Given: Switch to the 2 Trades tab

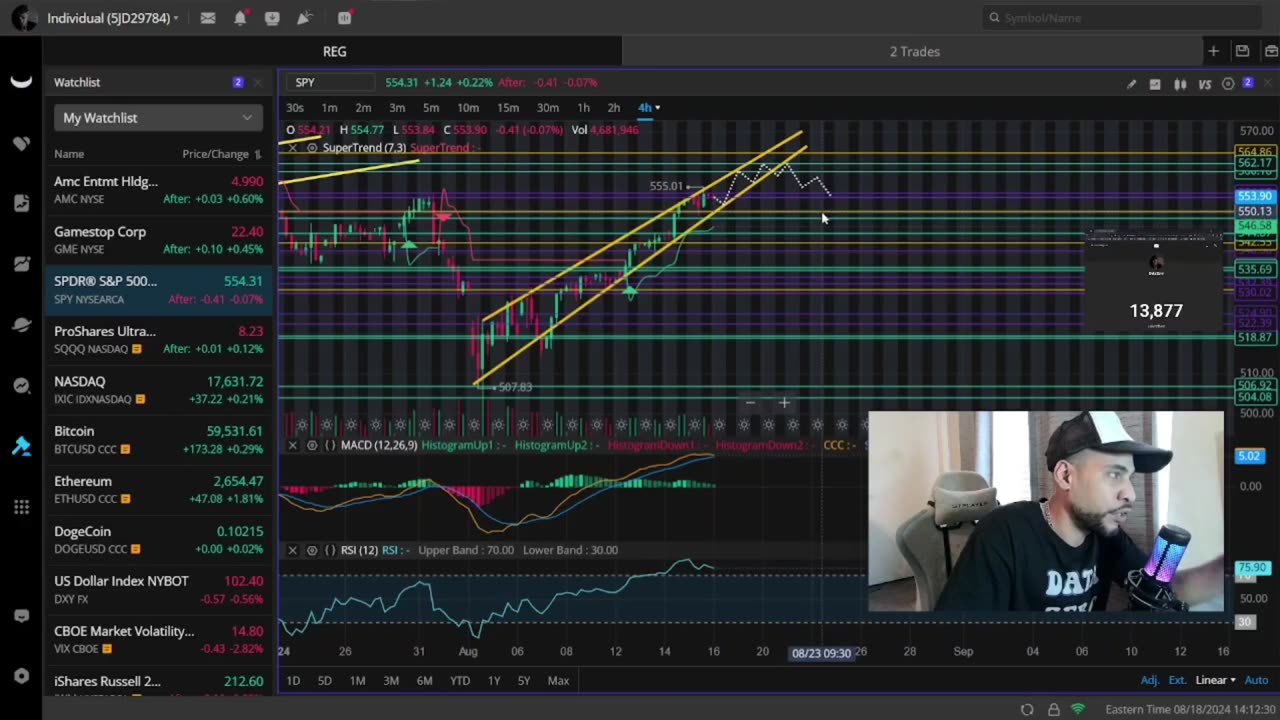Looking at the screenshot, I should click(x=915, y=51).
